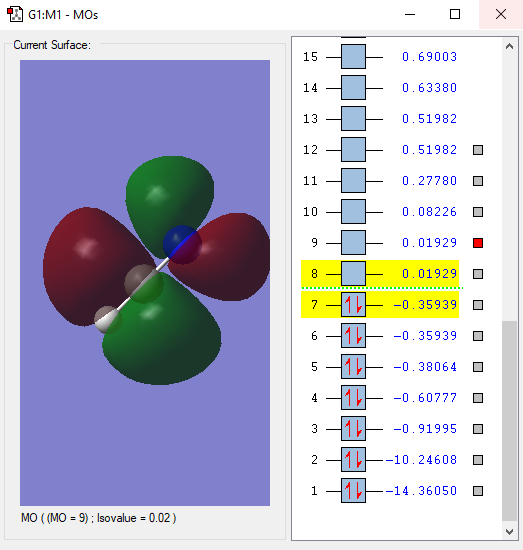This screenshot has width=523, height=550.
Task: Select the paired-electron box for MO 1
Action: [x=353, y=491]
